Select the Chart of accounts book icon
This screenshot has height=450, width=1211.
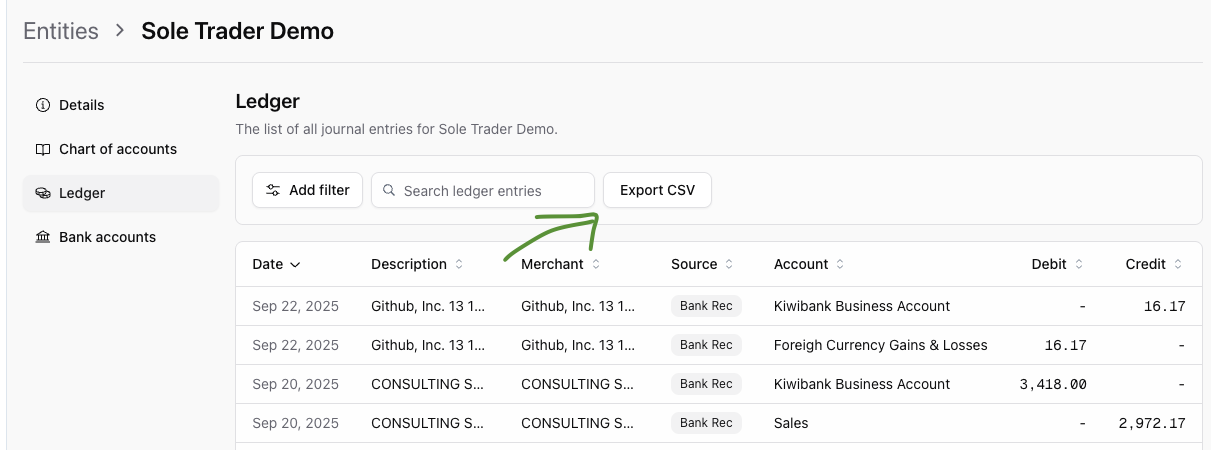click(43, 149)
